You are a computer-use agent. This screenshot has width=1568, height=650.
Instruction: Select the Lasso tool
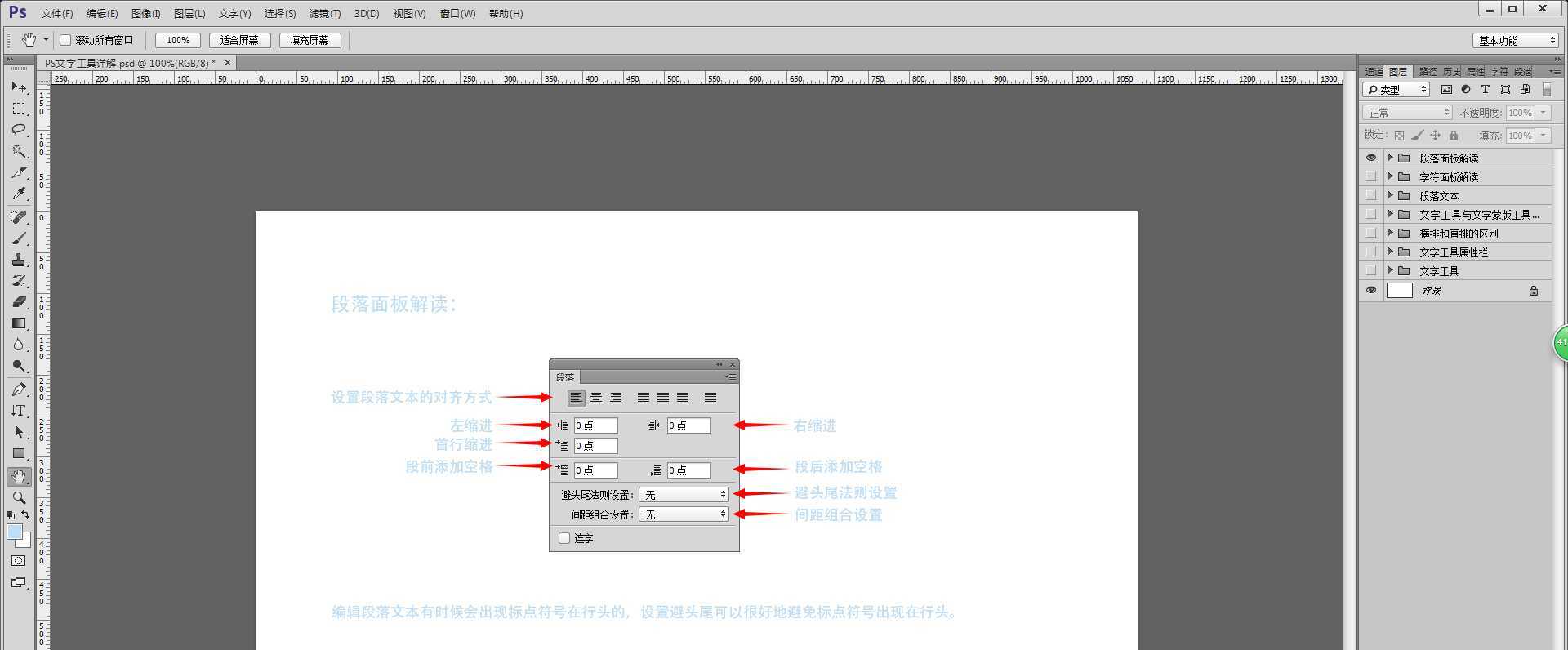[19, 130]
